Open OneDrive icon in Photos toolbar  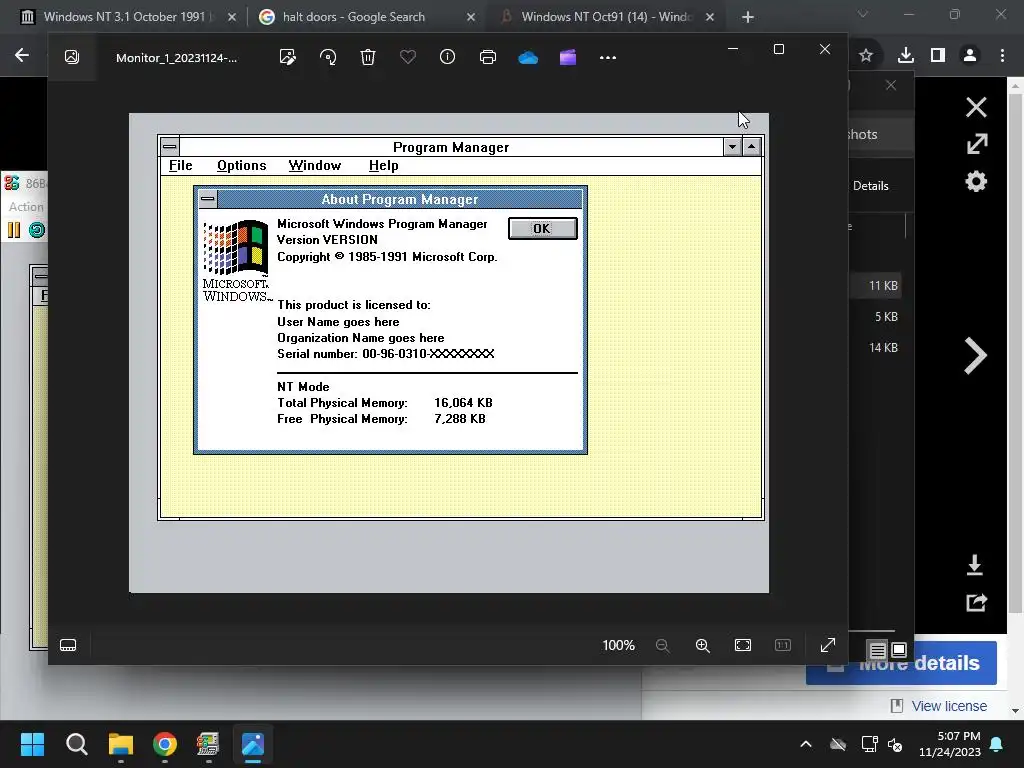[528, 58]
